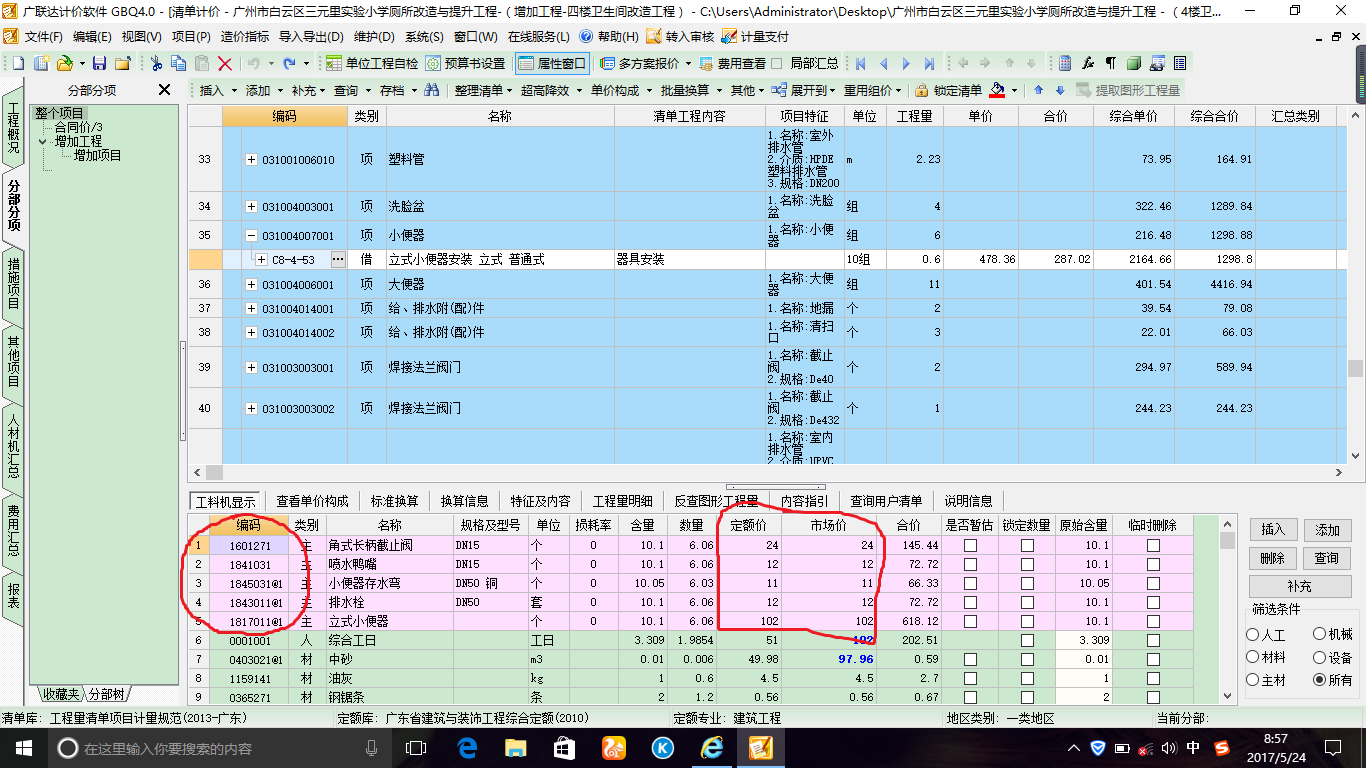The image size is (1366, 768).
Task: Click the 添加 button in right panel
Action: 1327,529
